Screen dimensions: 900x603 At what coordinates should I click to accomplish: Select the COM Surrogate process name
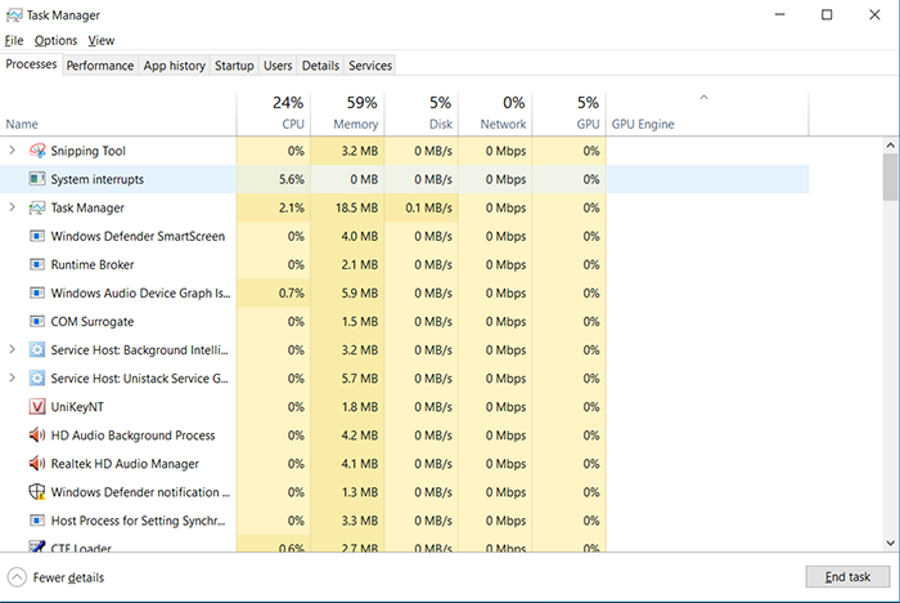coord(92,321)
